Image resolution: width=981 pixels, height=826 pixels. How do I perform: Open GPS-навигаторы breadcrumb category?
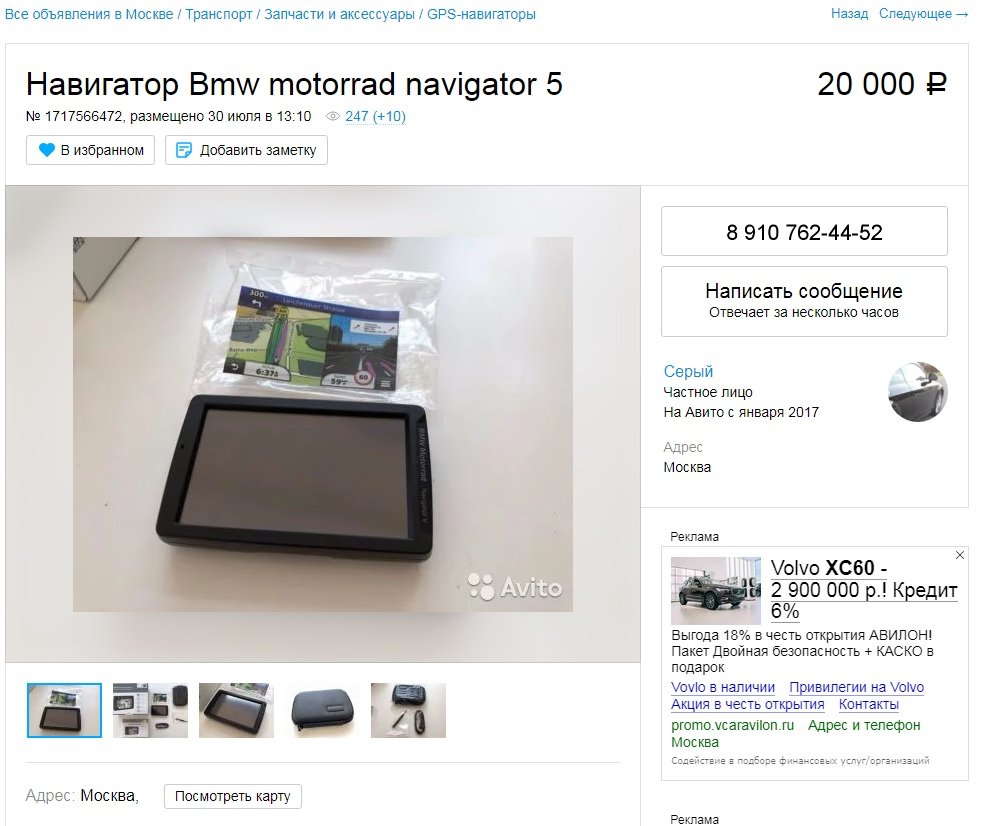pyautogui.click(x=481, y=14)
